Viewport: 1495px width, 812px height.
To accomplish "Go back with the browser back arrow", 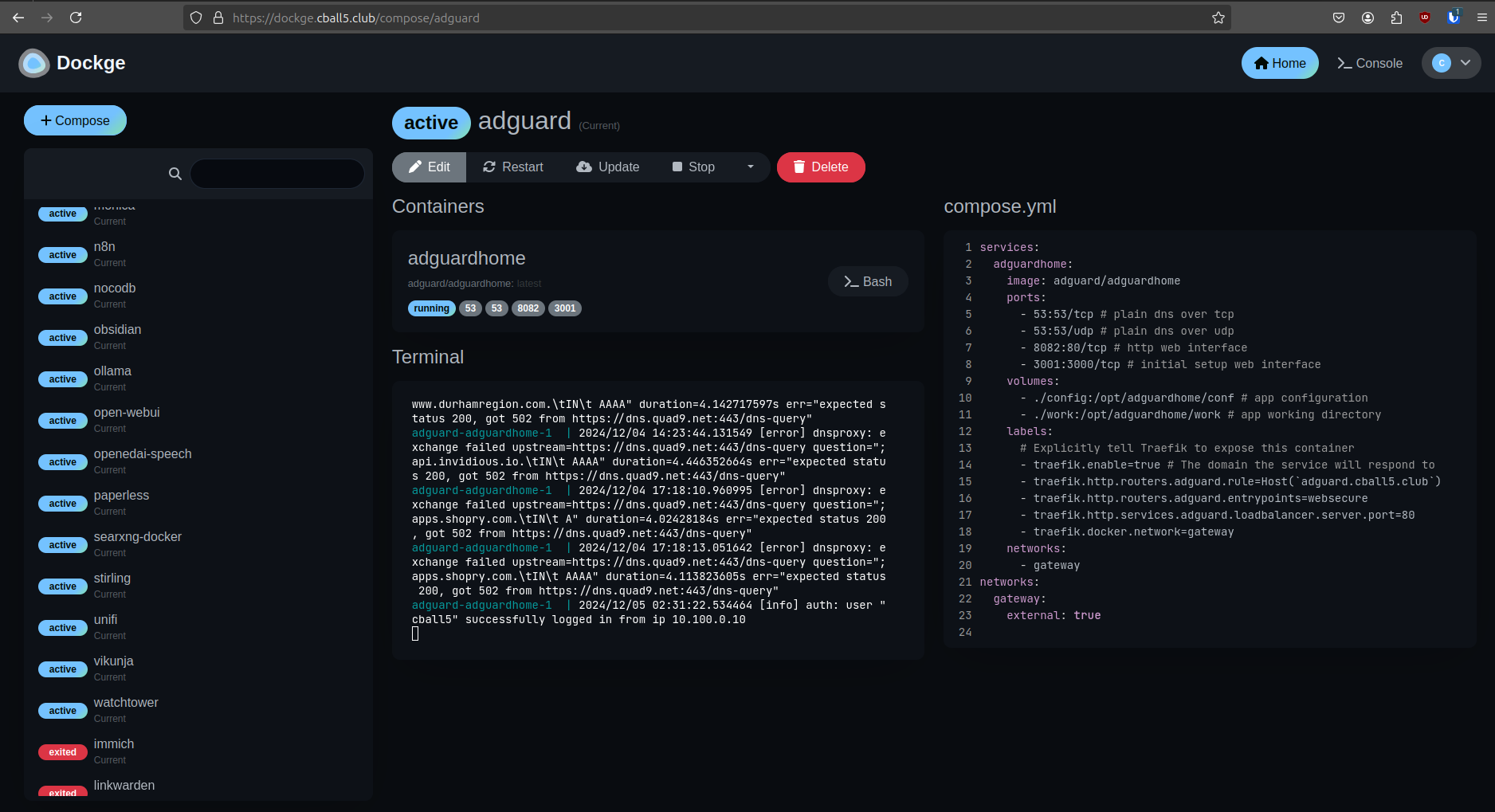I will [18, 18].
